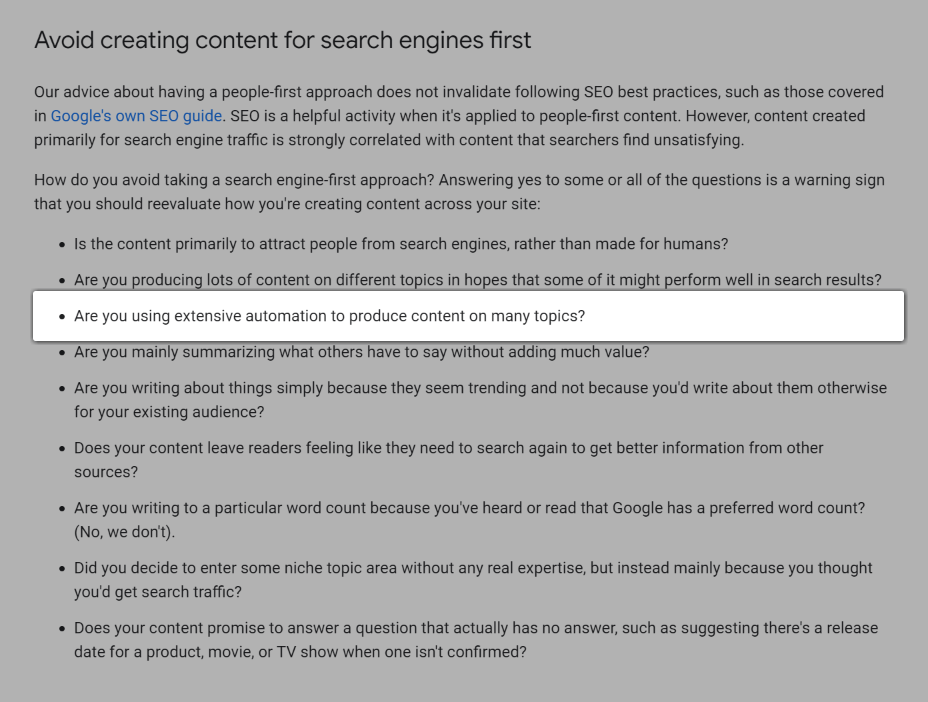Click the "Avoid creating content for search engines first" heading
928x702 pixels.
click(x=282, y=41)
